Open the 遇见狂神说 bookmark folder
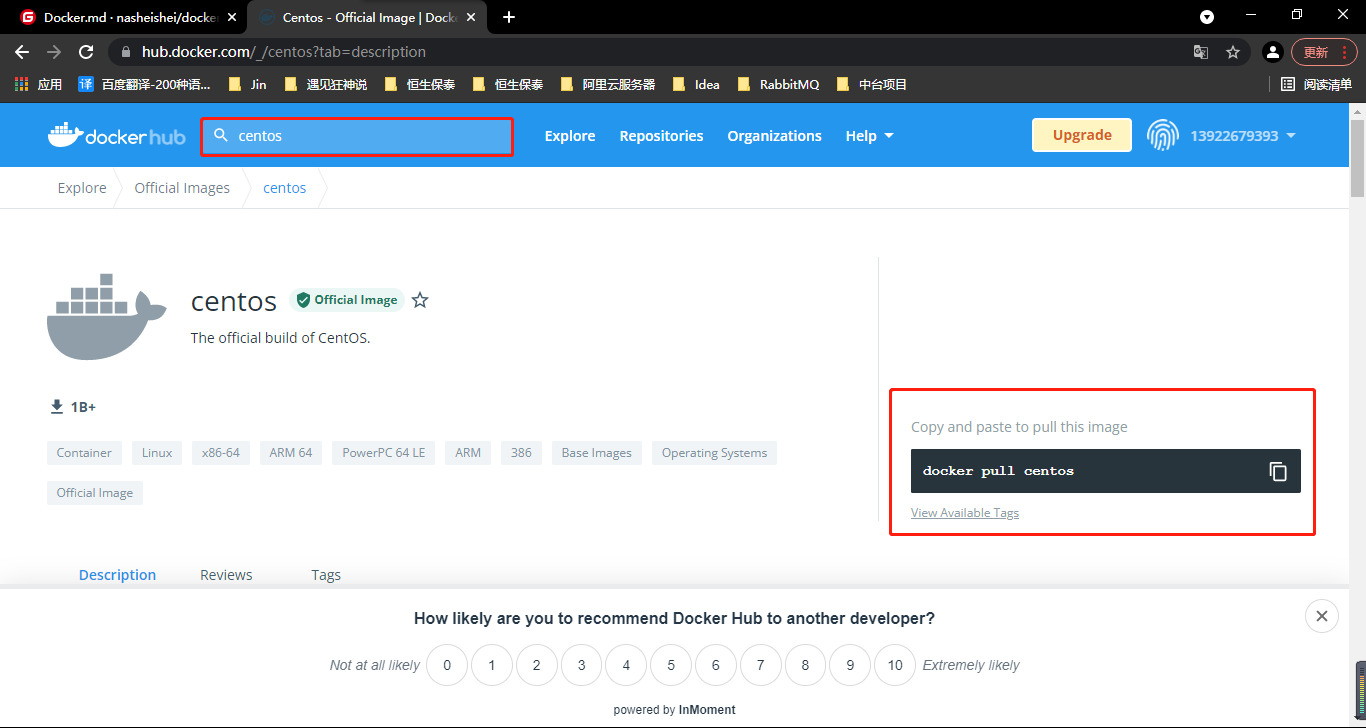The width and height of the screenshot is (1366, 728). (326, 85)
